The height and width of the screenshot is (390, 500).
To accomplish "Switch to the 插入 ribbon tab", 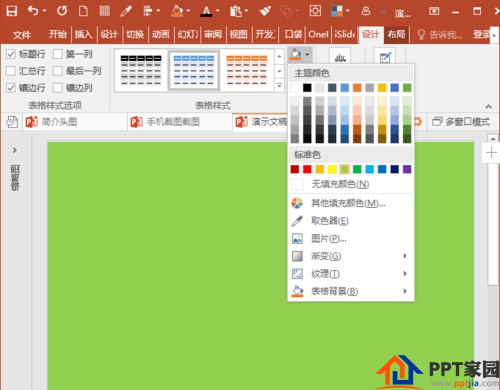I will click(x=83, y=34).
